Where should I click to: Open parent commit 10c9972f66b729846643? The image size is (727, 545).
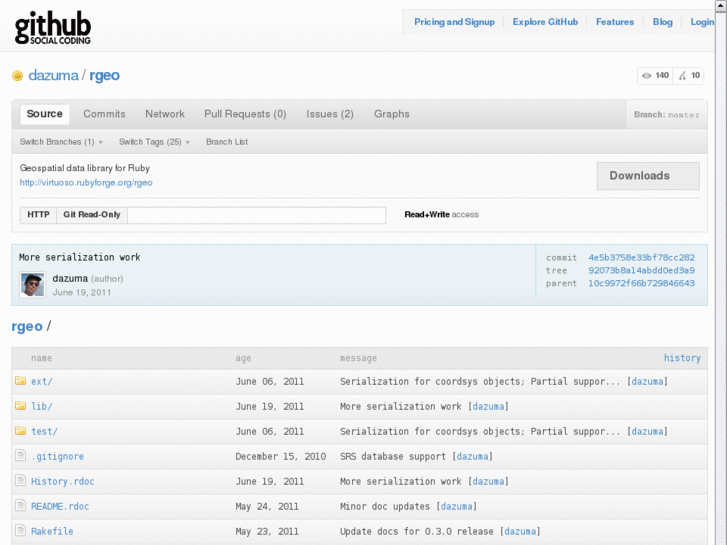click(x=641, y=283)
